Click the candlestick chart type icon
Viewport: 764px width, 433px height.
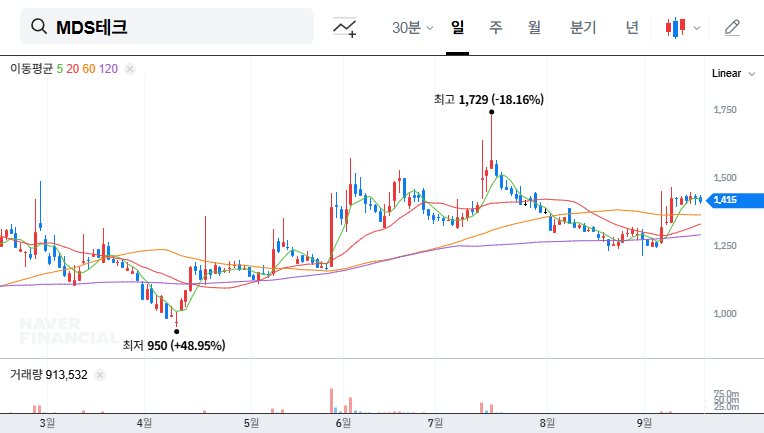point(675,27)
